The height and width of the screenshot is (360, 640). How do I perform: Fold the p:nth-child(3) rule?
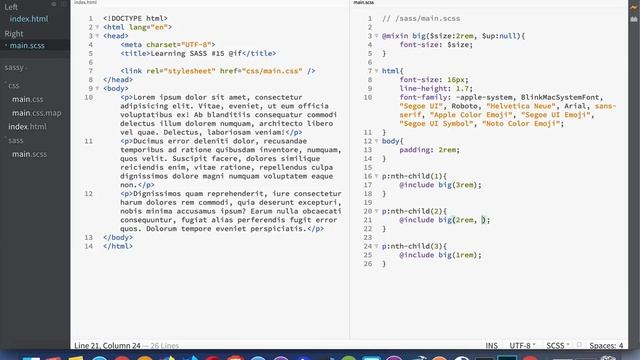tap(376, 247)
